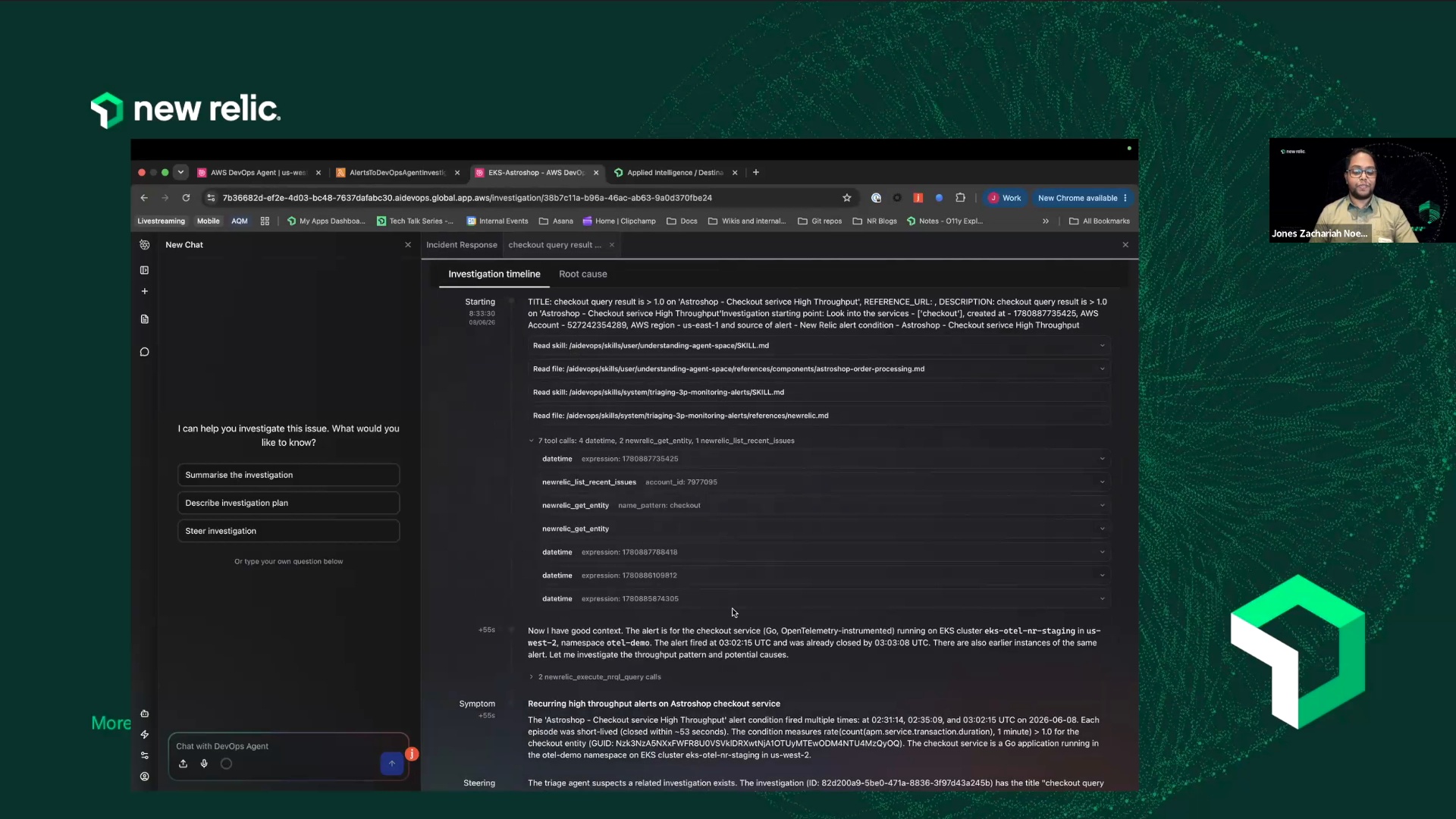The width and height of the screenshot is (1456, 819).
Task: Switch to the AlertsToDevOpsAgentInvesti browser tab
Action: [397, 173]
